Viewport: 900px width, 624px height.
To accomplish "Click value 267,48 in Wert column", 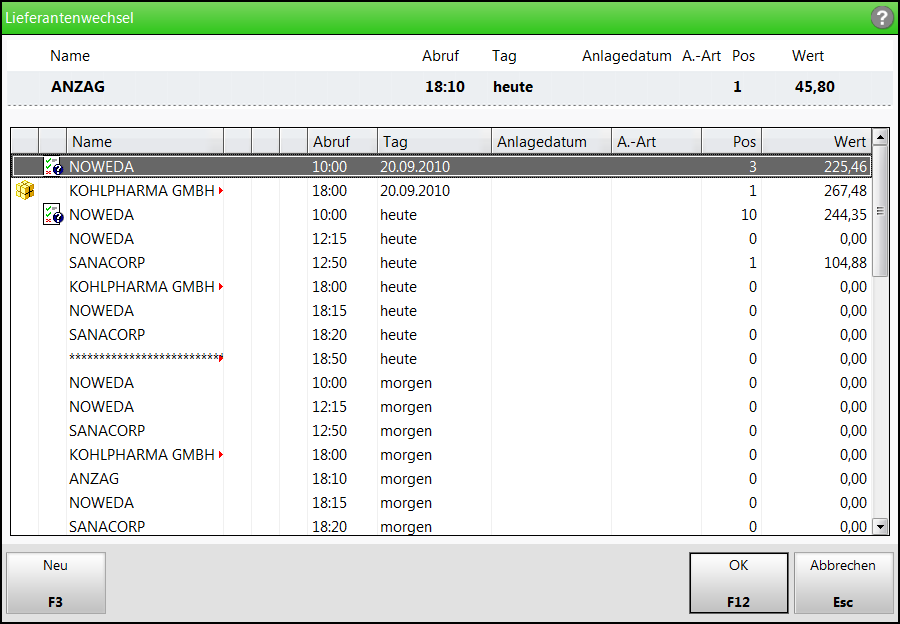I will pos(845,191).
